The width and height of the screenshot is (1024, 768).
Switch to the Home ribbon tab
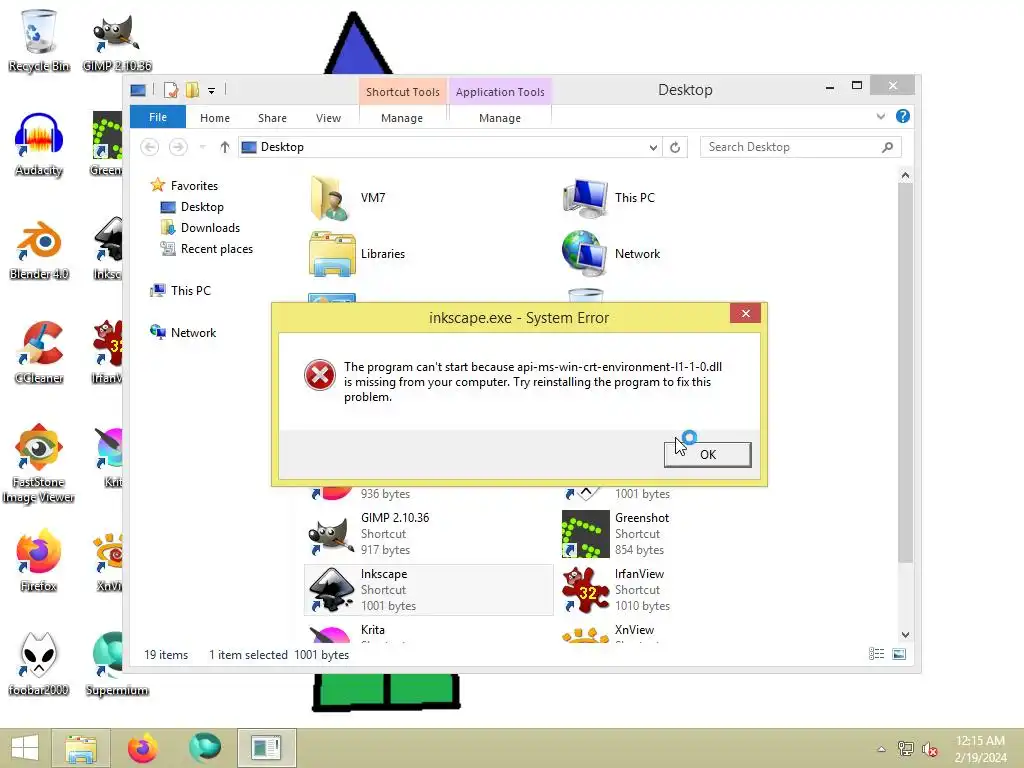[215, 118]
